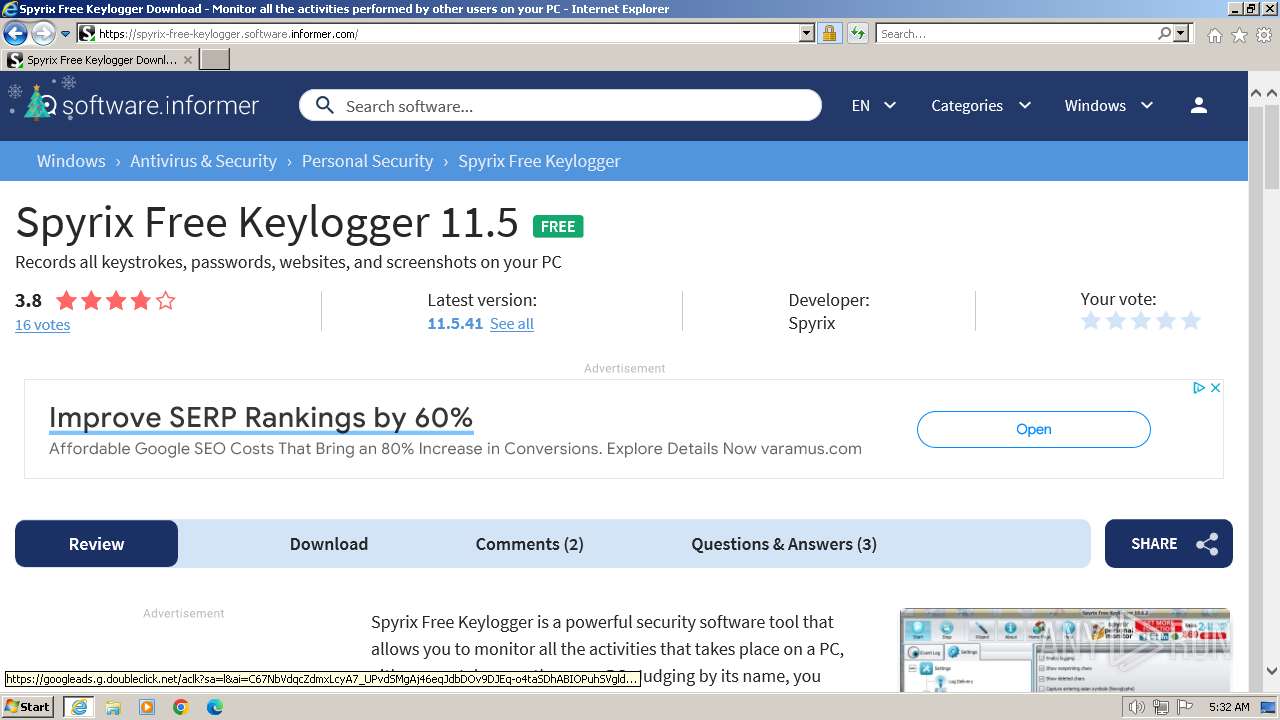This screenshot has width=1280, height=720.
Task: Click the user account profile icon
Action: point(1199,105)
